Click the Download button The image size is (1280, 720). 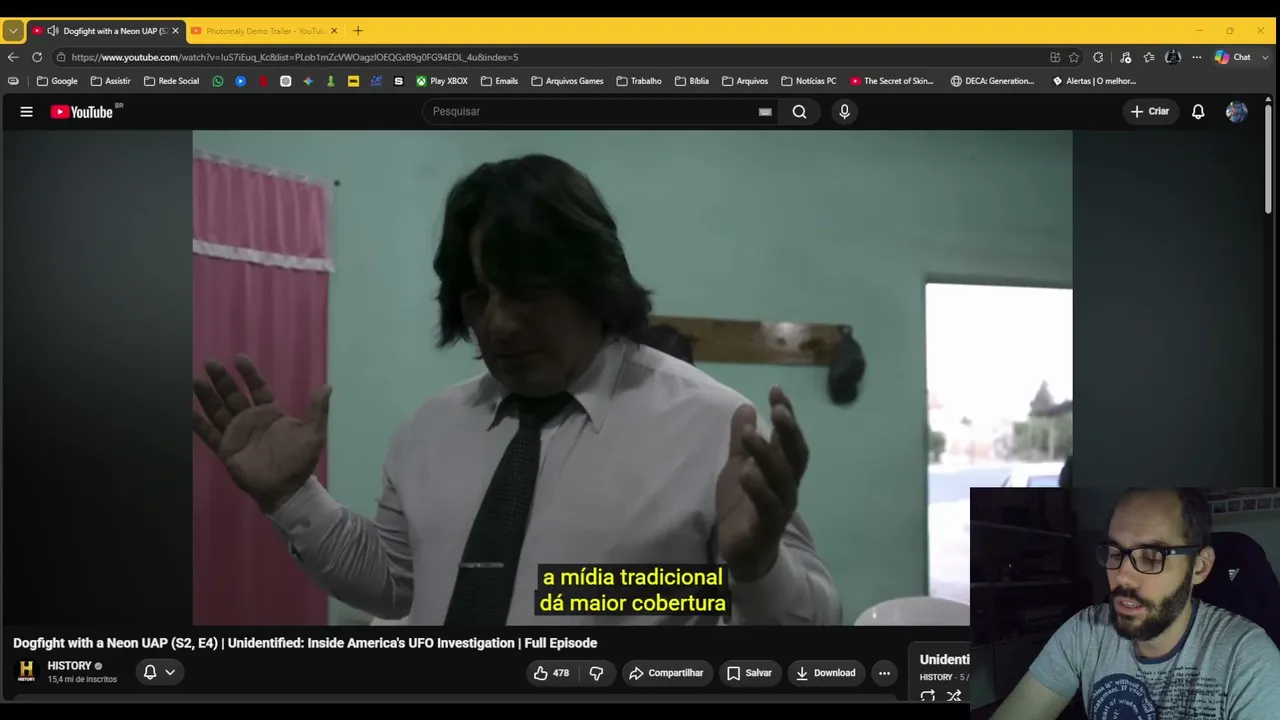826,673
